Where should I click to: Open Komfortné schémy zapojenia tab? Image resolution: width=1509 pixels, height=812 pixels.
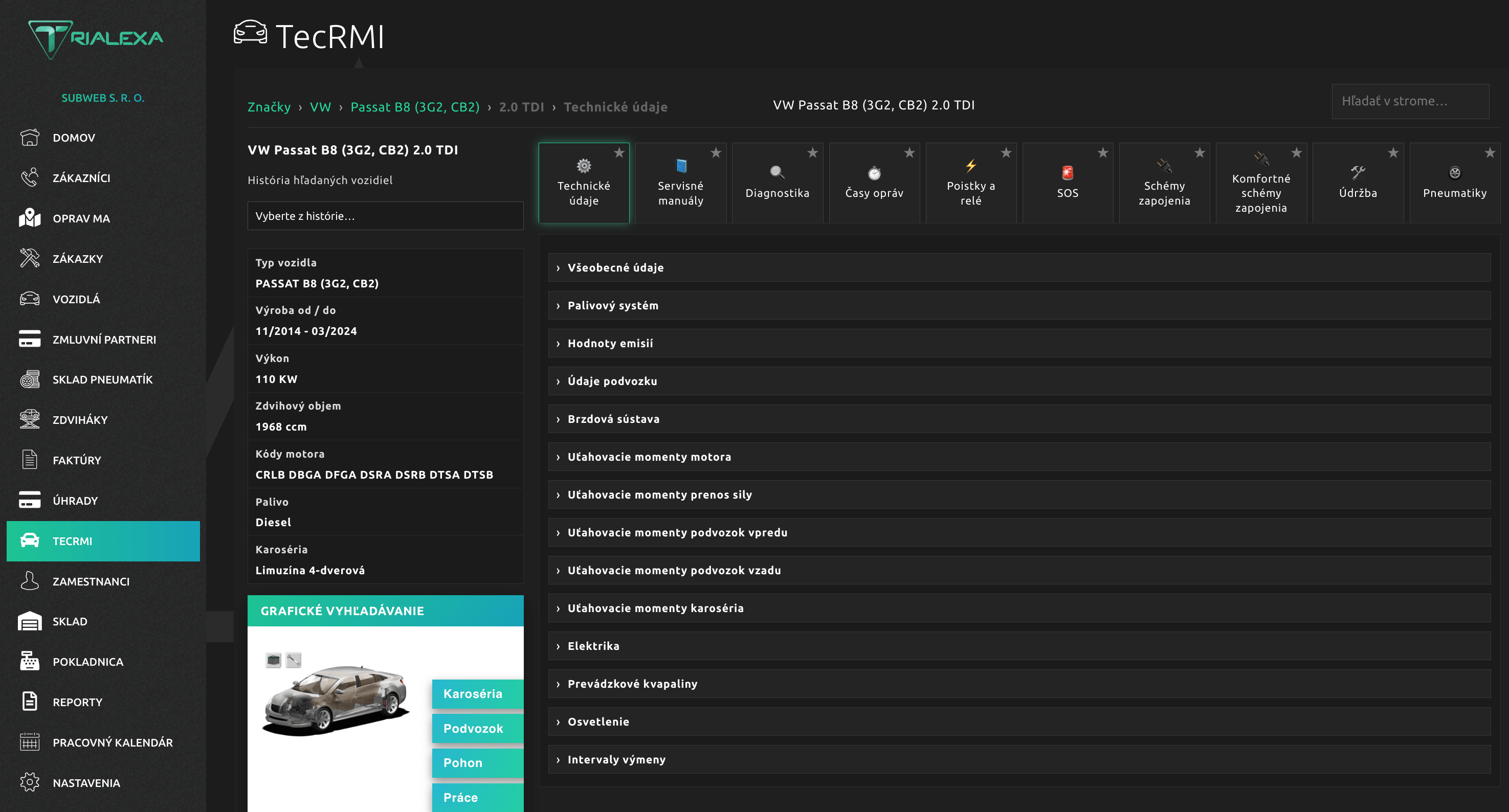(1260, 183)
